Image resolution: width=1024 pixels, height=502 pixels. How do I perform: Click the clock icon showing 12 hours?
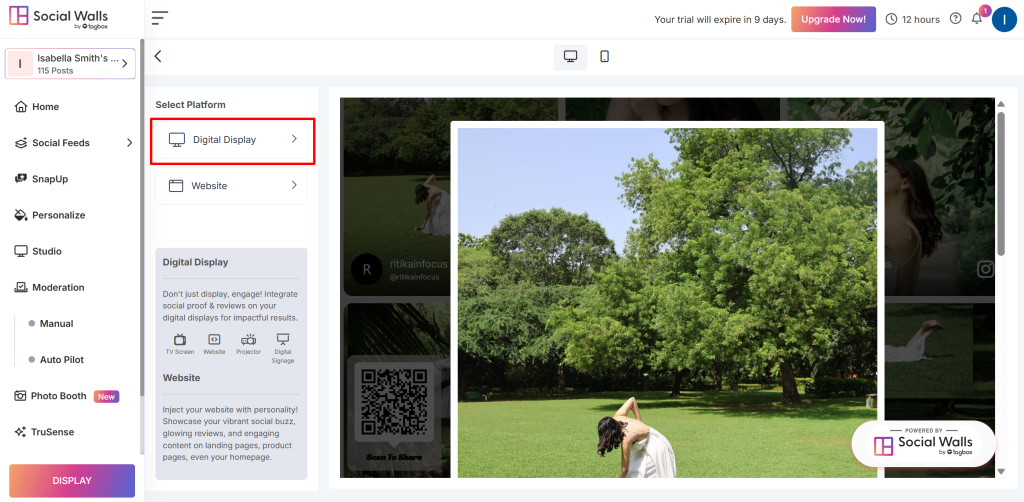(x=892, y=19)
